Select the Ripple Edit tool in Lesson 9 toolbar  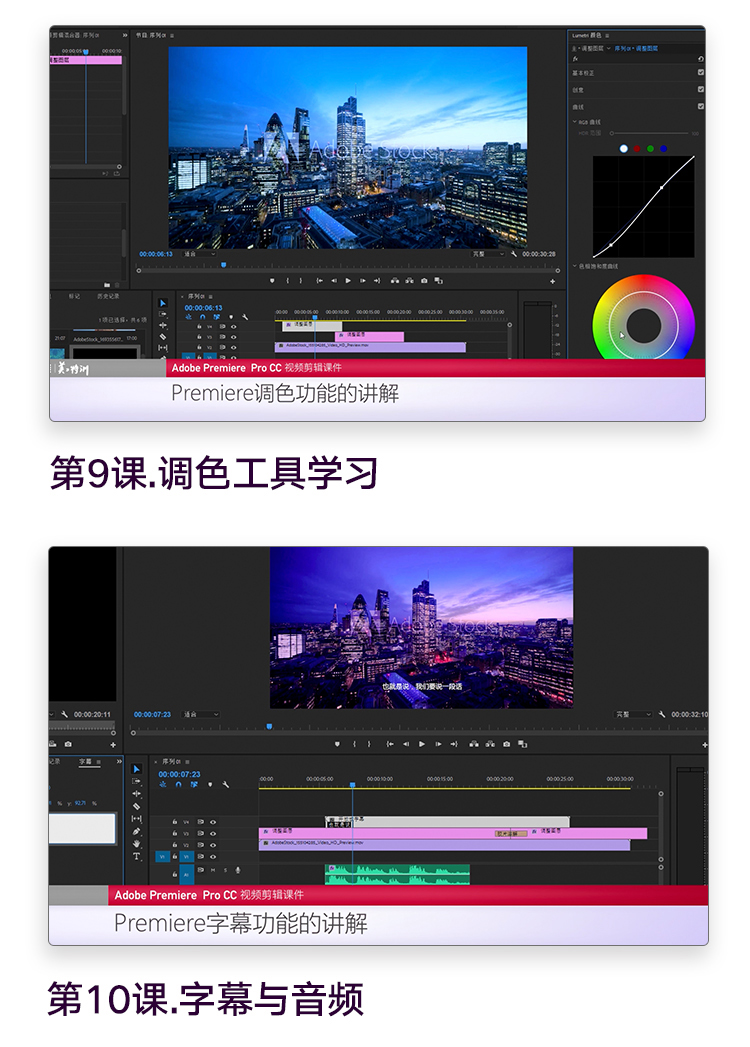point(162,325)
